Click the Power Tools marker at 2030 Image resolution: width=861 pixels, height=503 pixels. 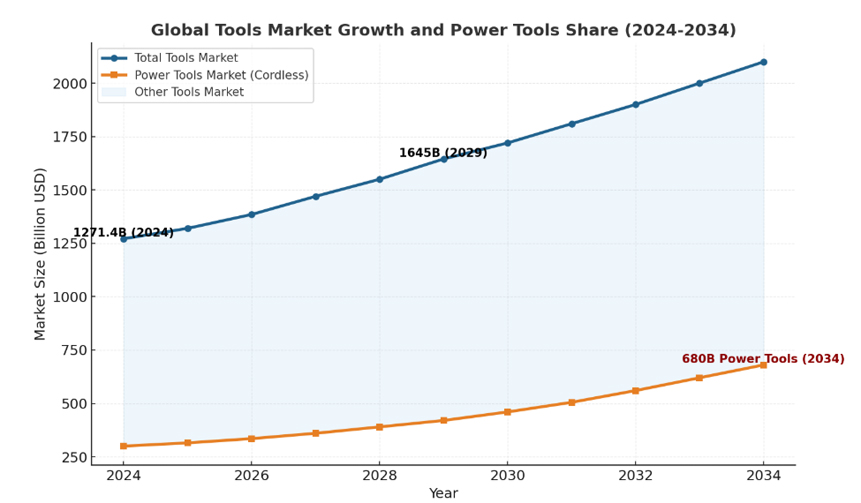tap(507, 412)
